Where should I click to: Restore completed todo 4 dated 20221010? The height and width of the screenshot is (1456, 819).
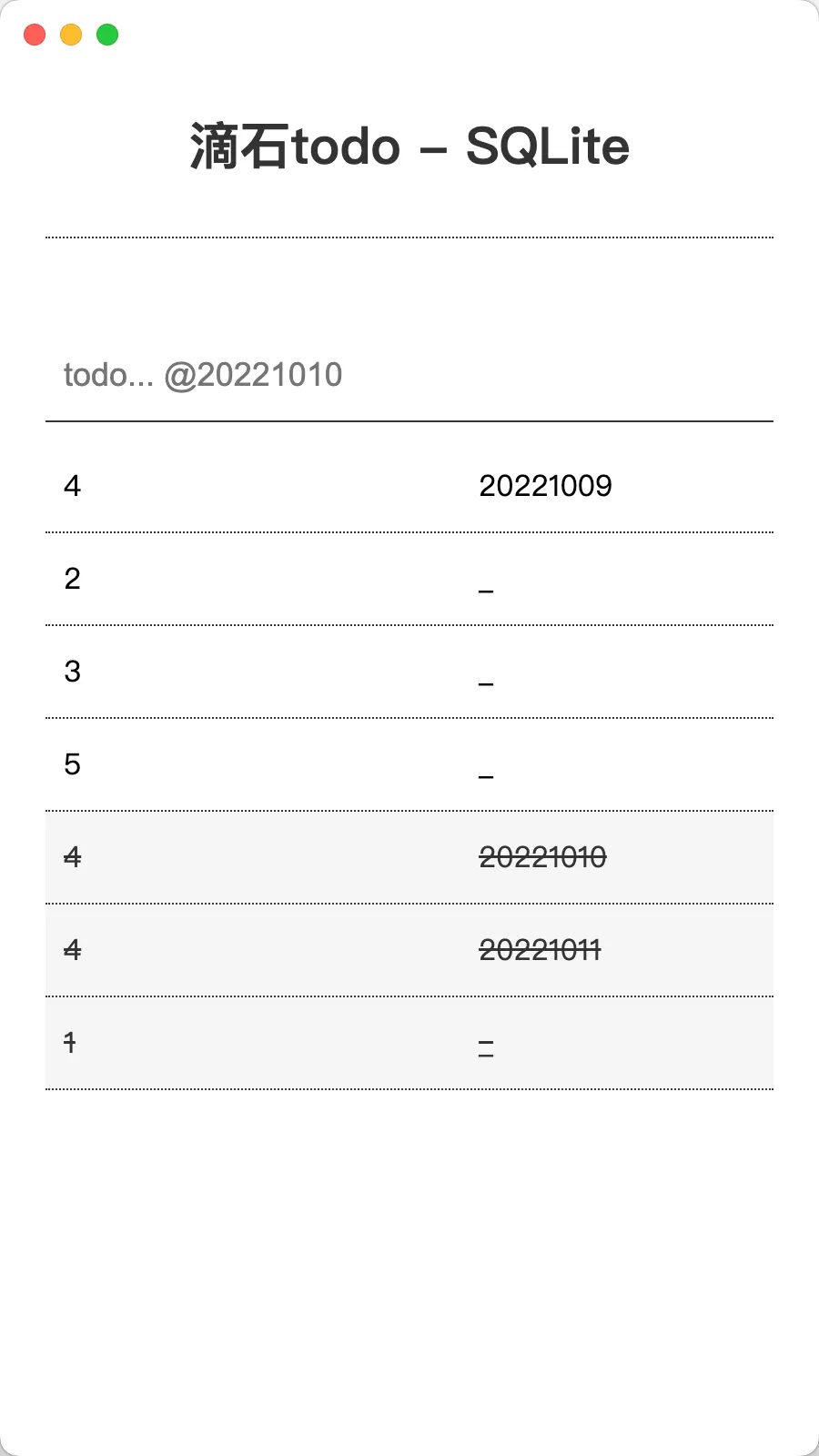(x=73, y=857)
